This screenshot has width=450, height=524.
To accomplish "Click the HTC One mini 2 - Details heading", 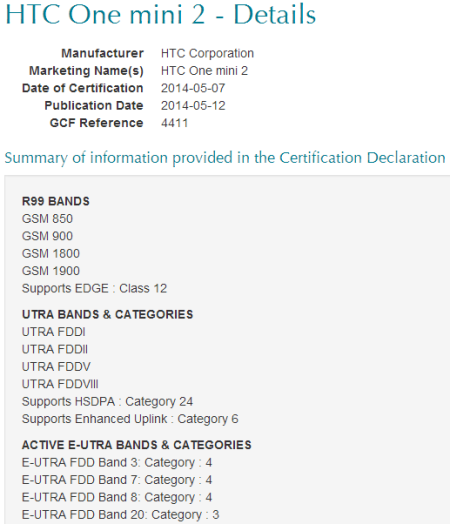I will click(x=161, y=14).
